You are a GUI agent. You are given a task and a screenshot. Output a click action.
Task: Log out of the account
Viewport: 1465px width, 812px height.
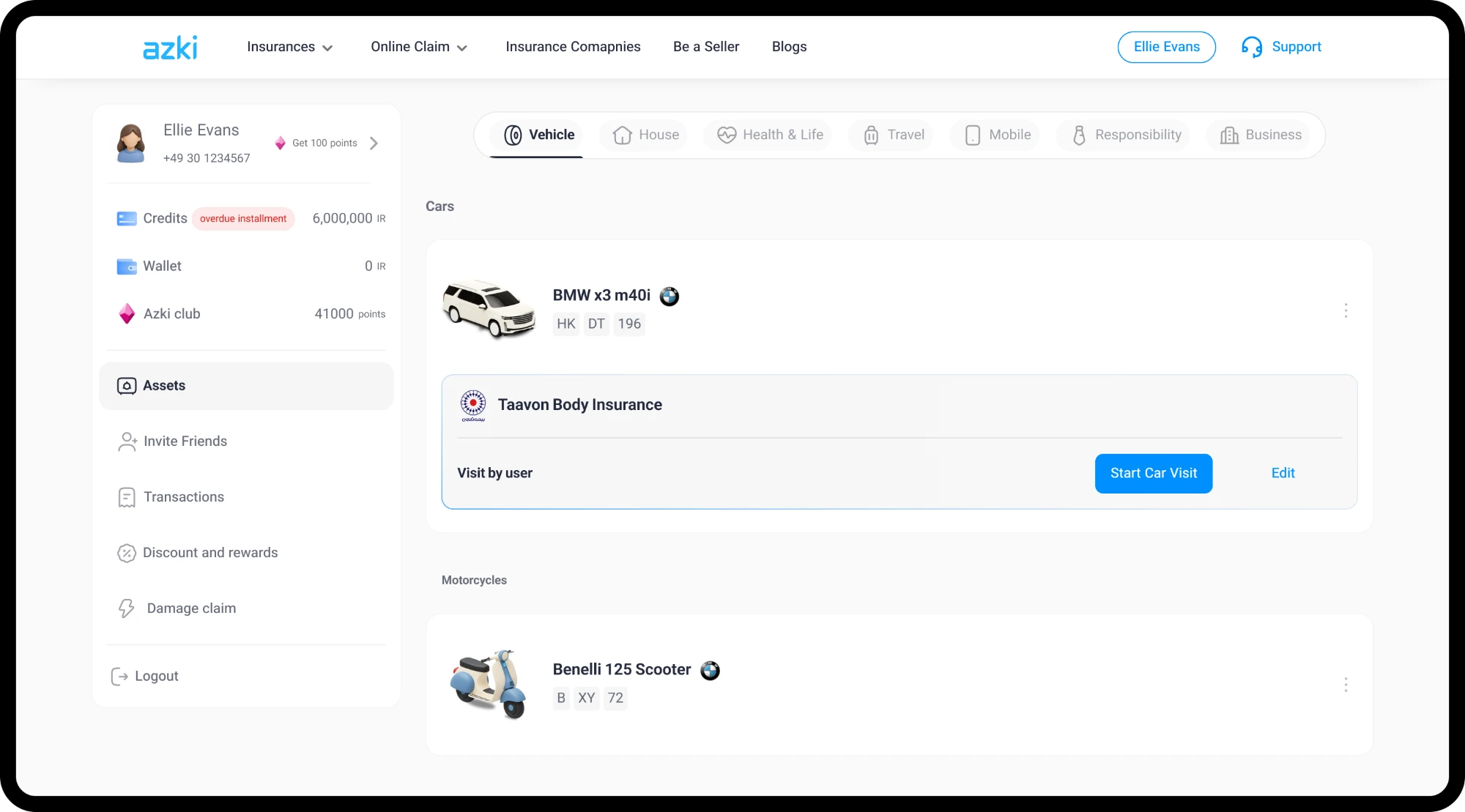point(145,676)
